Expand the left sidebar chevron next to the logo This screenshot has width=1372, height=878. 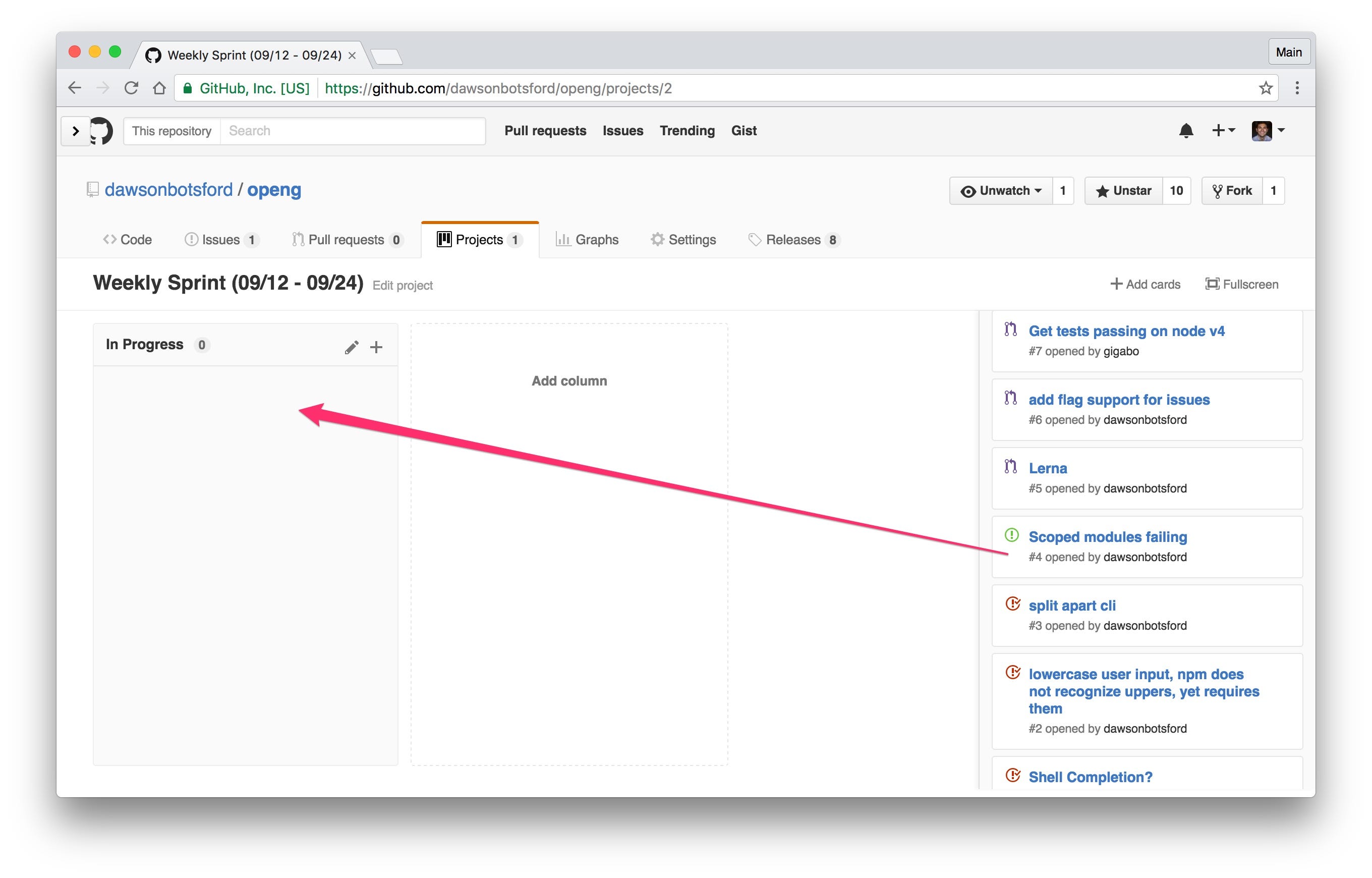75,131
